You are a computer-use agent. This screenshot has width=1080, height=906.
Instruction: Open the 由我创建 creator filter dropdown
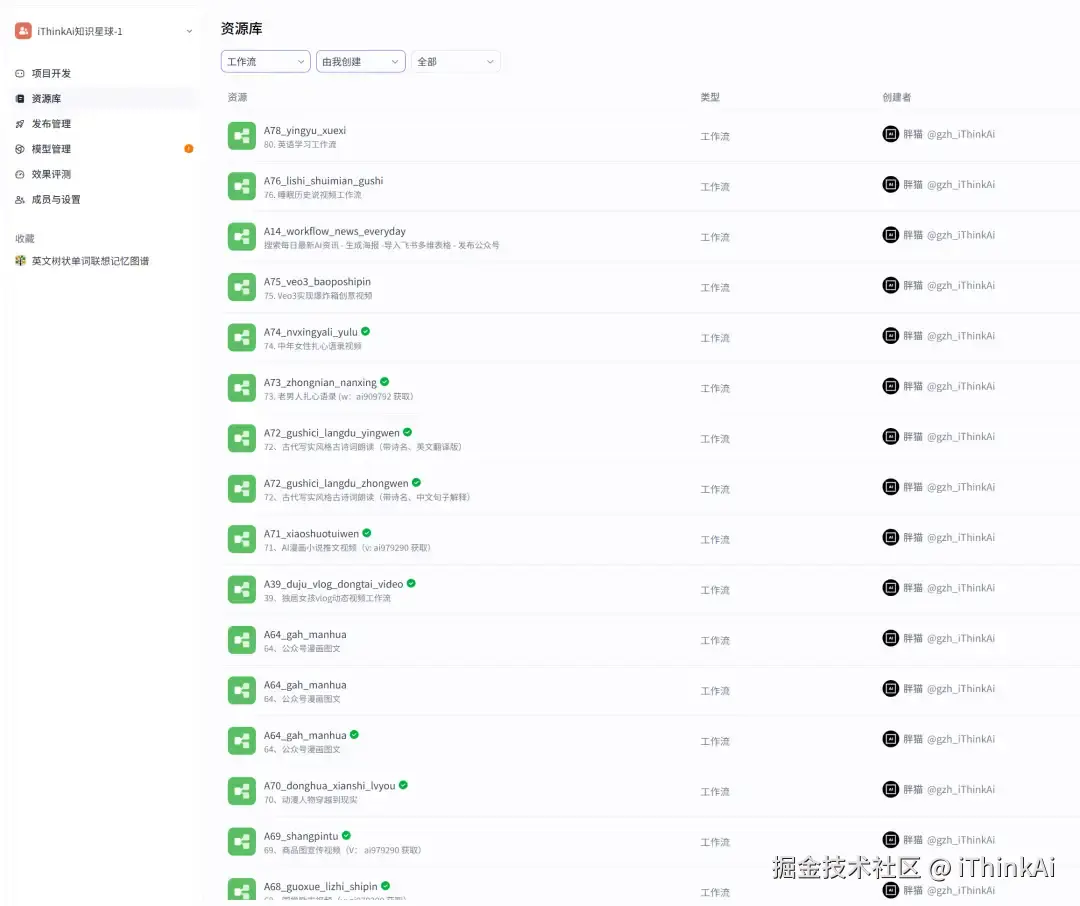click(360, 61)
